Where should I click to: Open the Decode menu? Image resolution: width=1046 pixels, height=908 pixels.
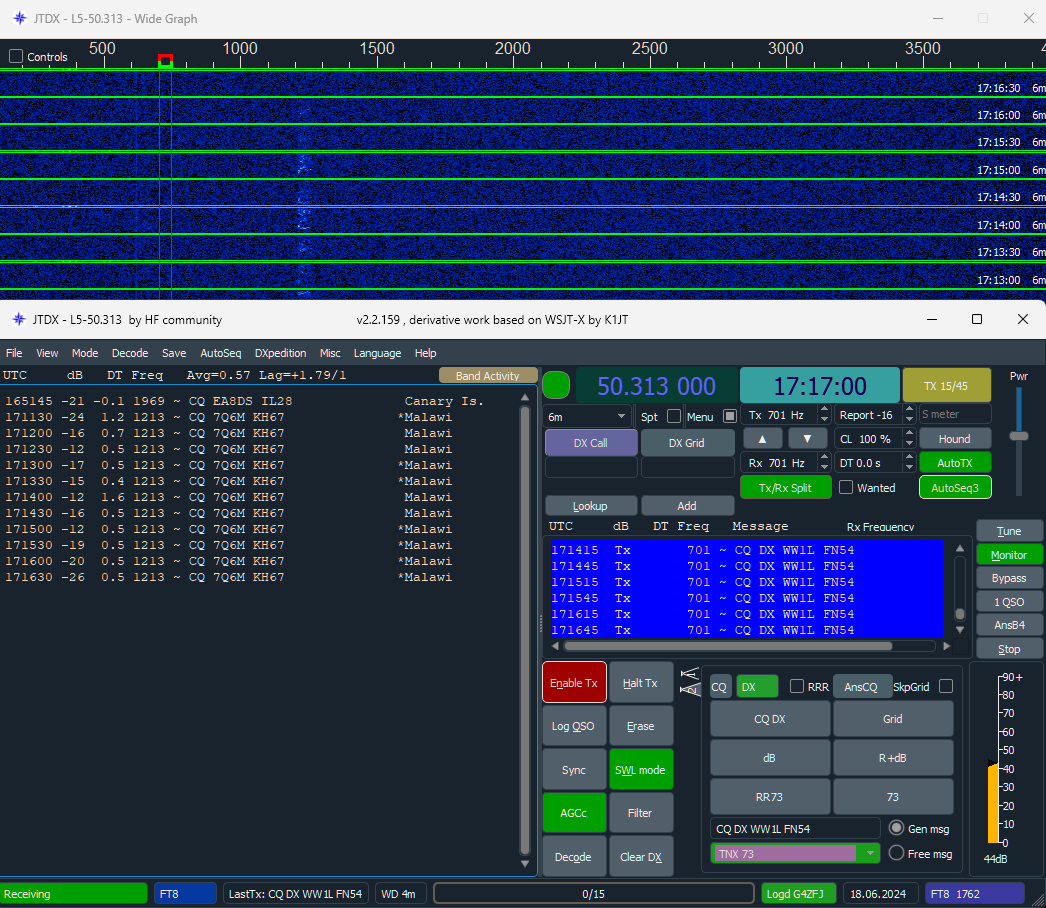[x=130, y=353]
